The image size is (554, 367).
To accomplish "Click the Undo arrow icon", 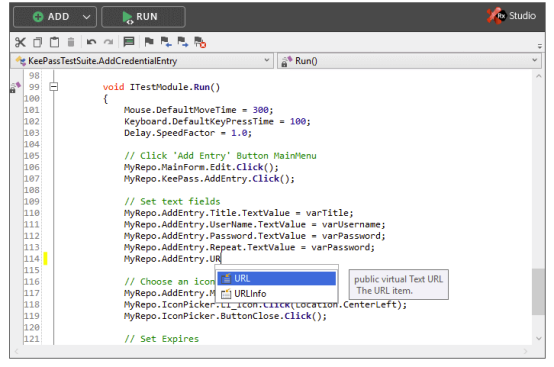I will pos(92,42).
